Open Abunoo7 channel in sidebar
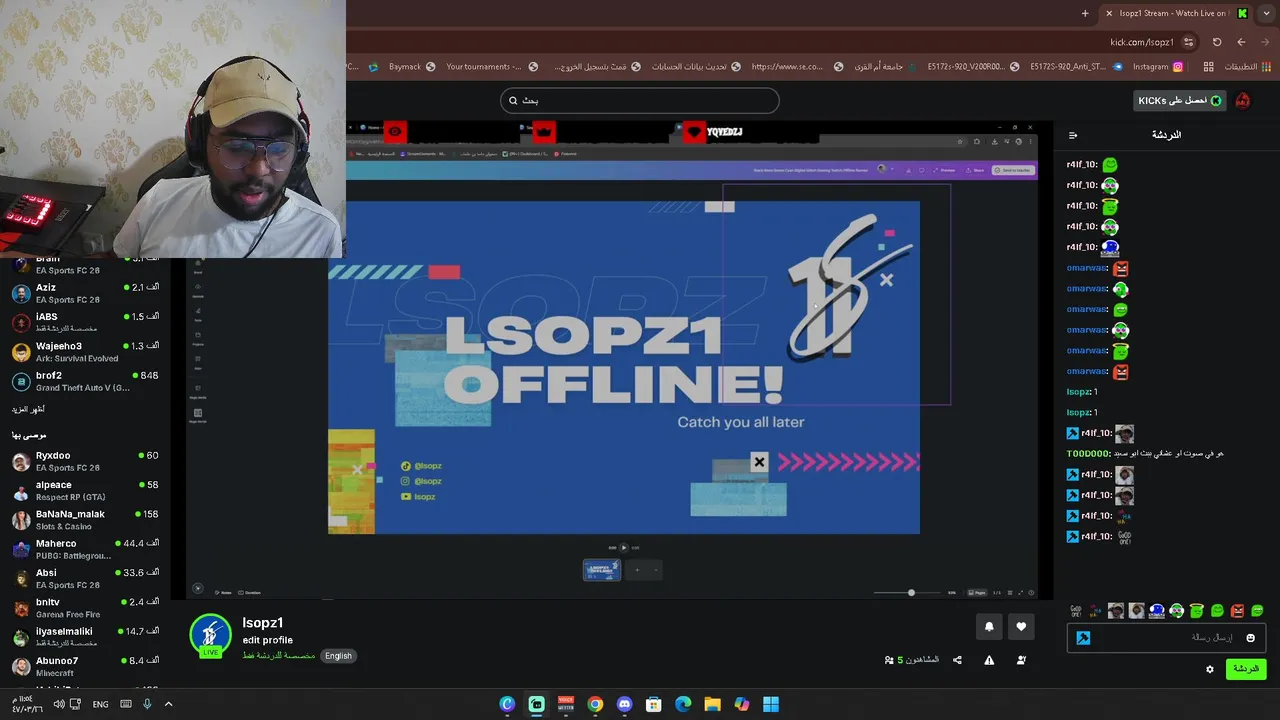Viewport: 1280px width, 720px height. pos(85,666)
